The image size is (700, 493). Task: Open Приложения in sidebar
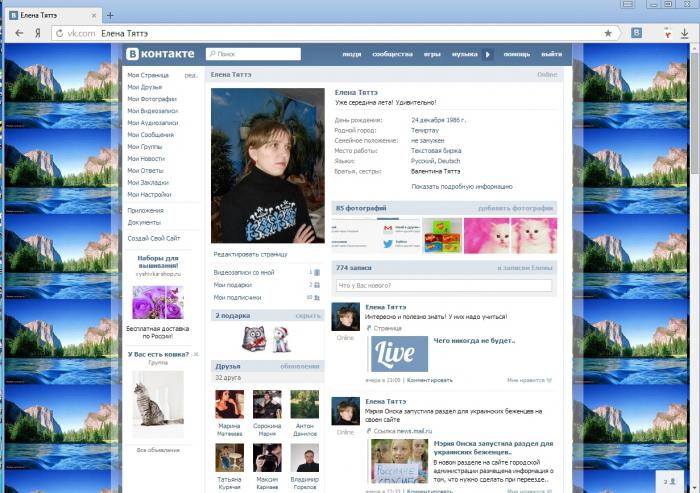(146, 210)
